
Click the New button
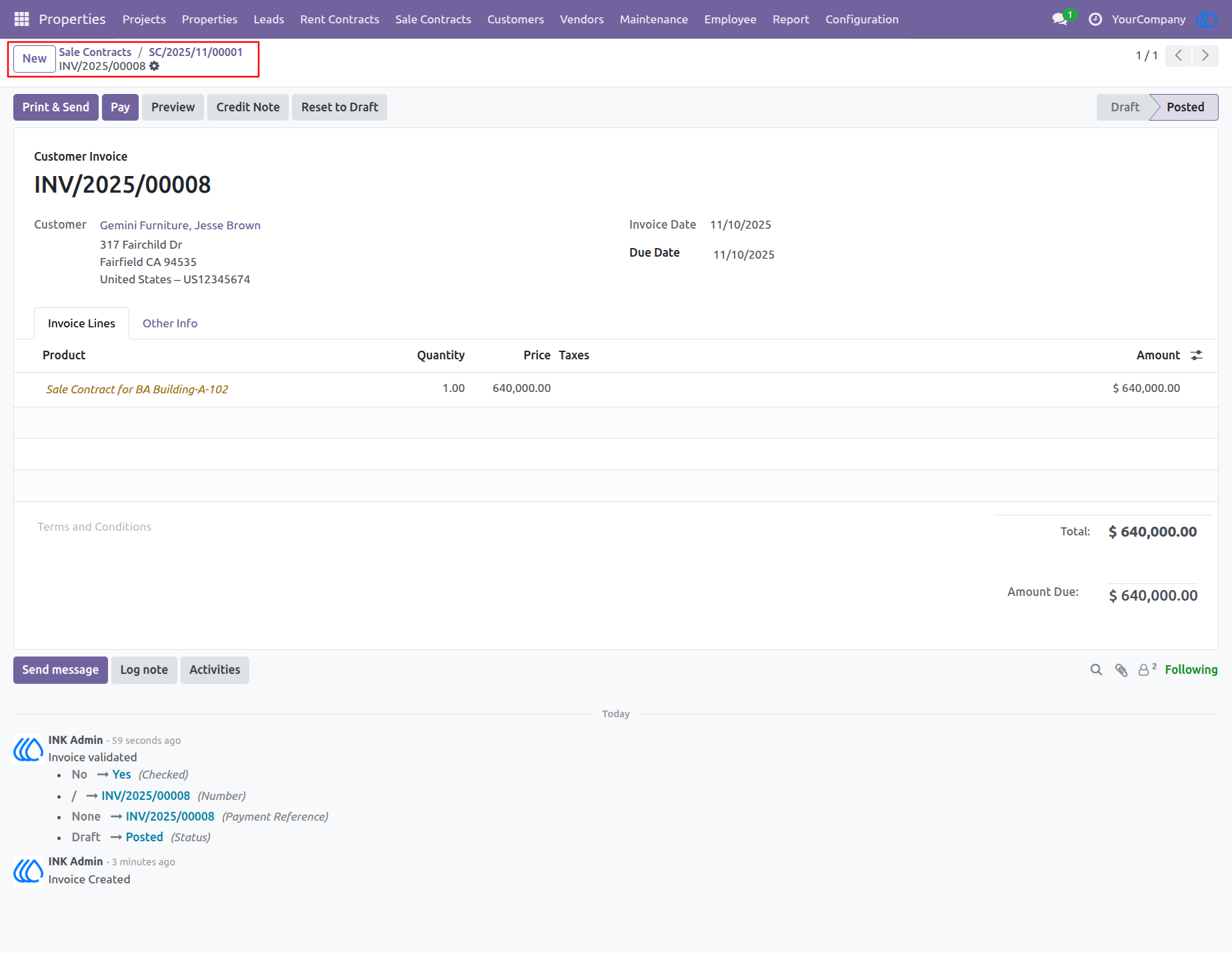pos(35,59)
